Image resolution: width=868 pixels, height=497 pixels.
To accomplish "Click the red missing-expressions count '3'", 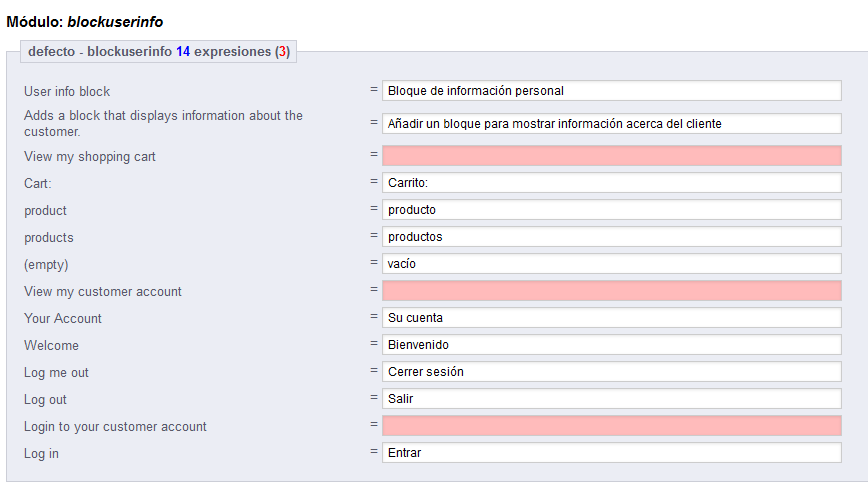I will (283, 52).
